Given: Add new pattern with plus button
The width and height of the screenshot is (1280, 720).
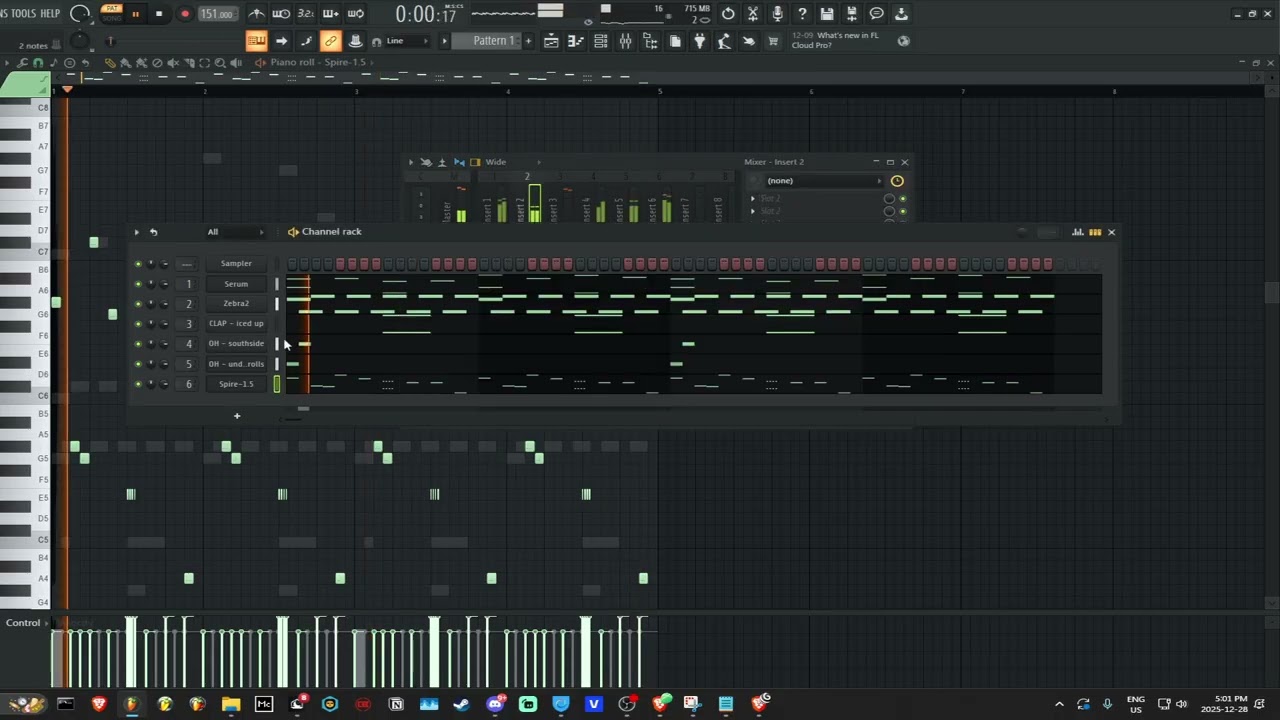Looking at the screenshot, I should (528, 41).
